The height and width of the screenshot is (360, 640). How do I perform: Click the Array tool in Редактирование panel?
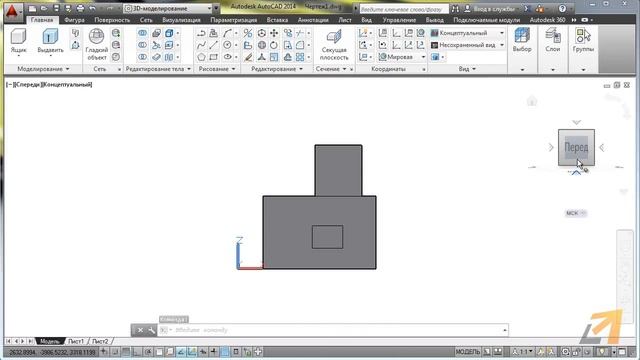coord(300,57)
